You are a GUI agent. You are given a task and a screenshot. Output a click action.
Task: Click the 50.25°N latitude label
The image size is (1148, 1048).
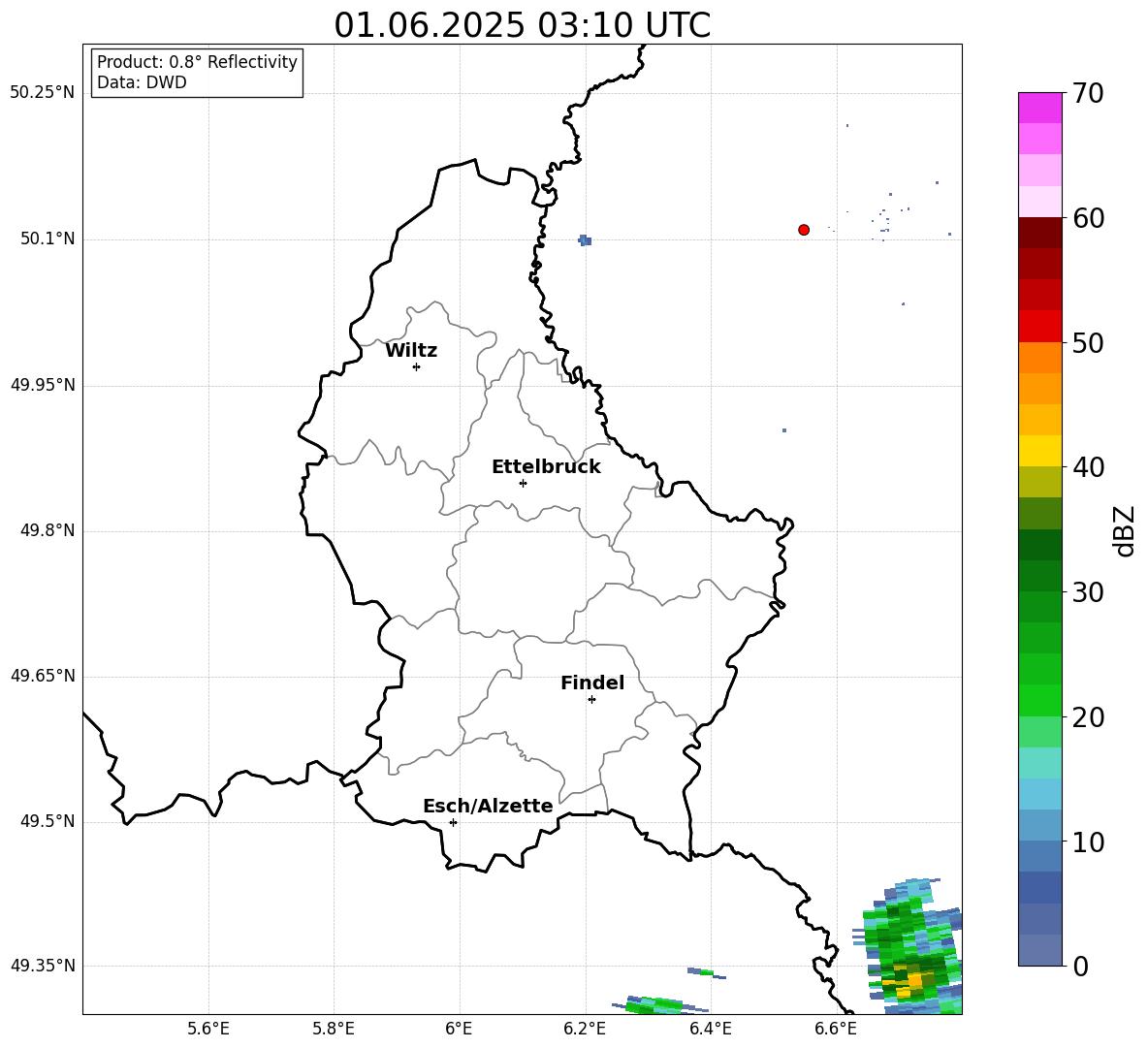[43, 93]
